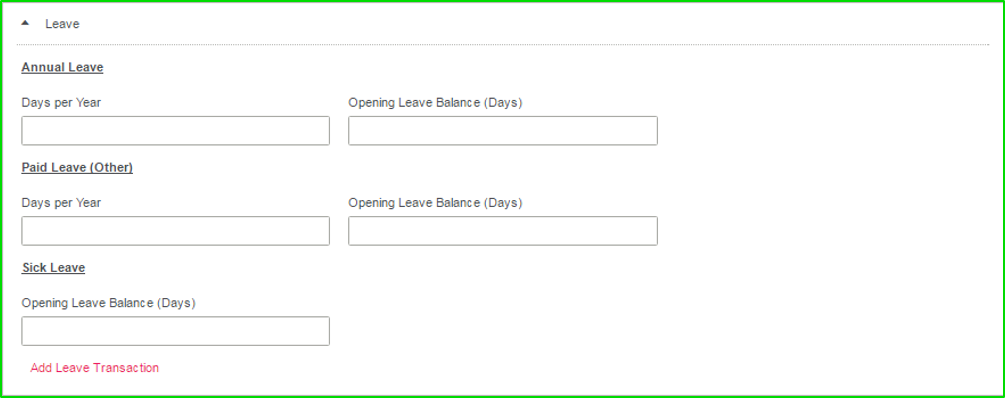Focus Paid Leave (Other) Days per Year field
The height and width of the screenshot is (398, 1006).
(x=176, y=230)
